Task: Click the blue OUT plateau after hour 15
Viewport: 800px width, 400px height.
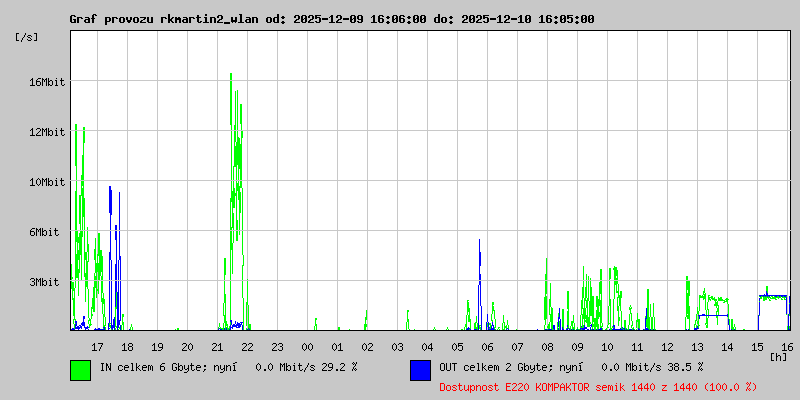Action: 772,295
